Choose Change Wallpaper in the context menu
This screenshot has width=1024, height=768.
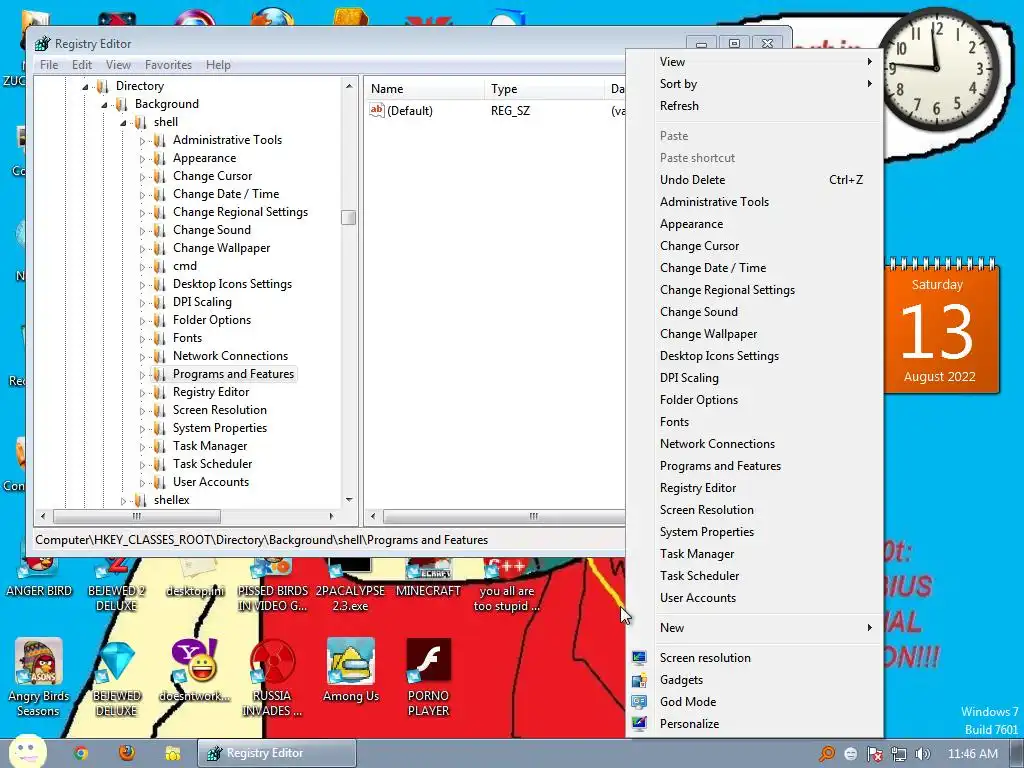pyautogui.click(x=754, y=334)
